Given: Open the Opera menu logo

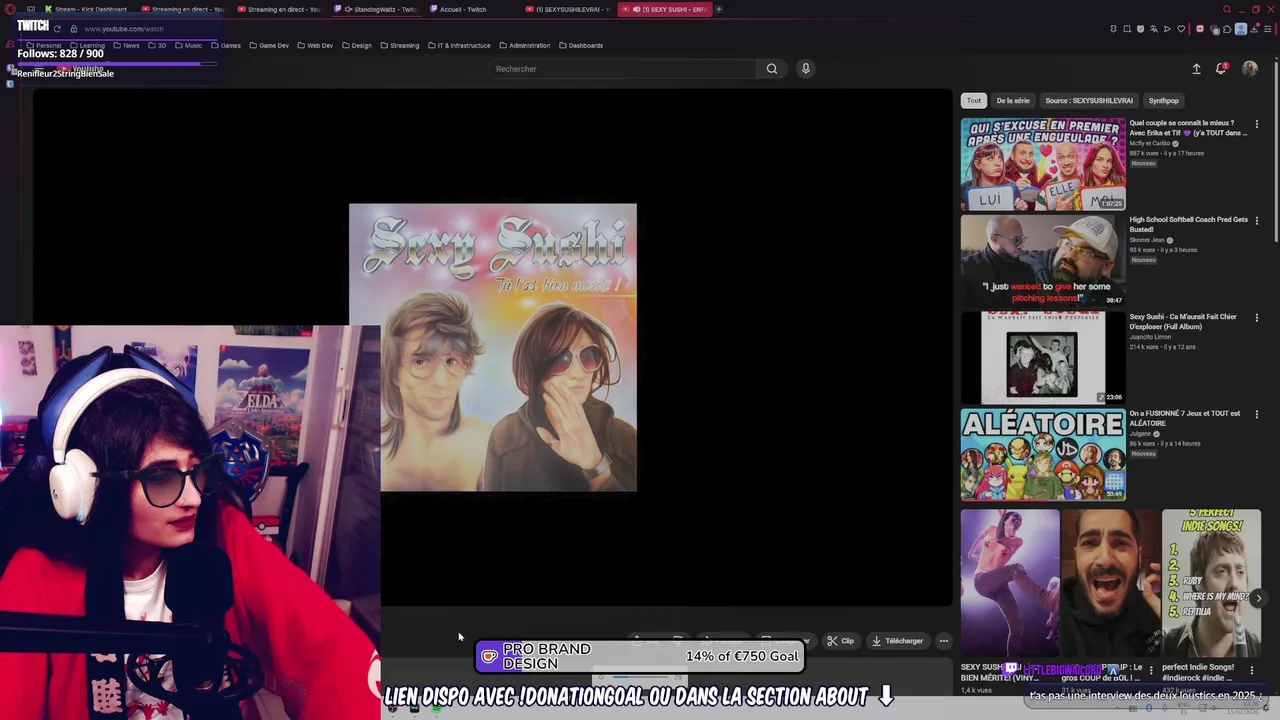Looking at the screenshot, I should 10,9.
